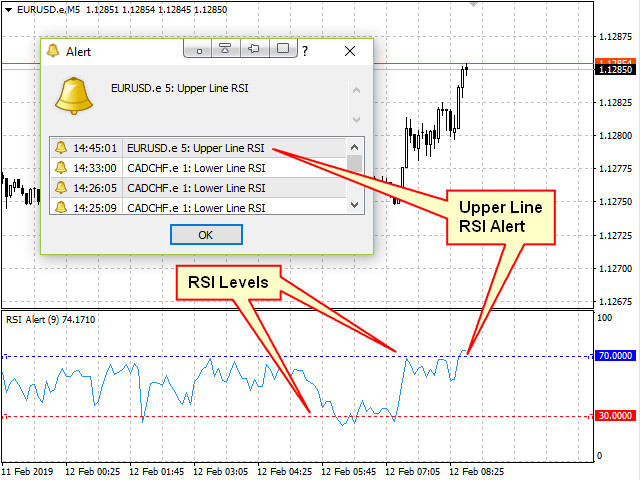The height and width of the screenshot is (480, 640).
Task: Click the bell icon in the 14:33:00 alert row
Action: coord(61,167)
